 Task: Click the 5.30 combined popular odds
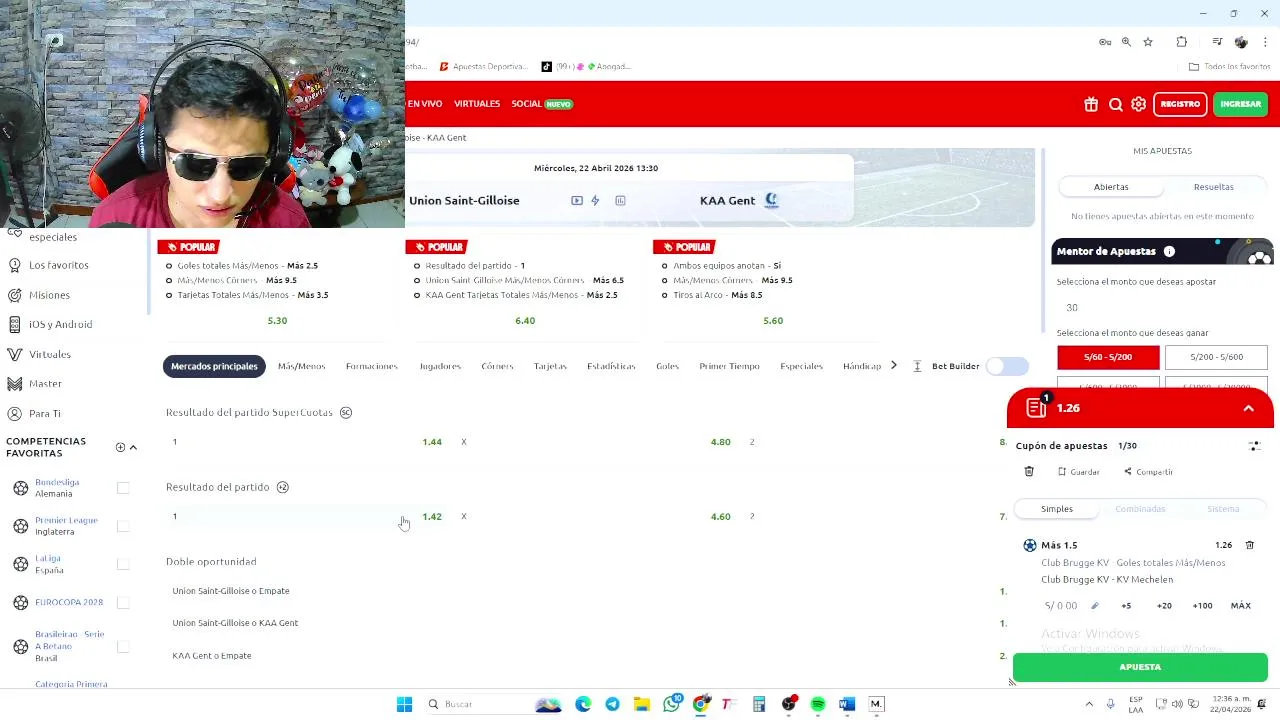277,321
